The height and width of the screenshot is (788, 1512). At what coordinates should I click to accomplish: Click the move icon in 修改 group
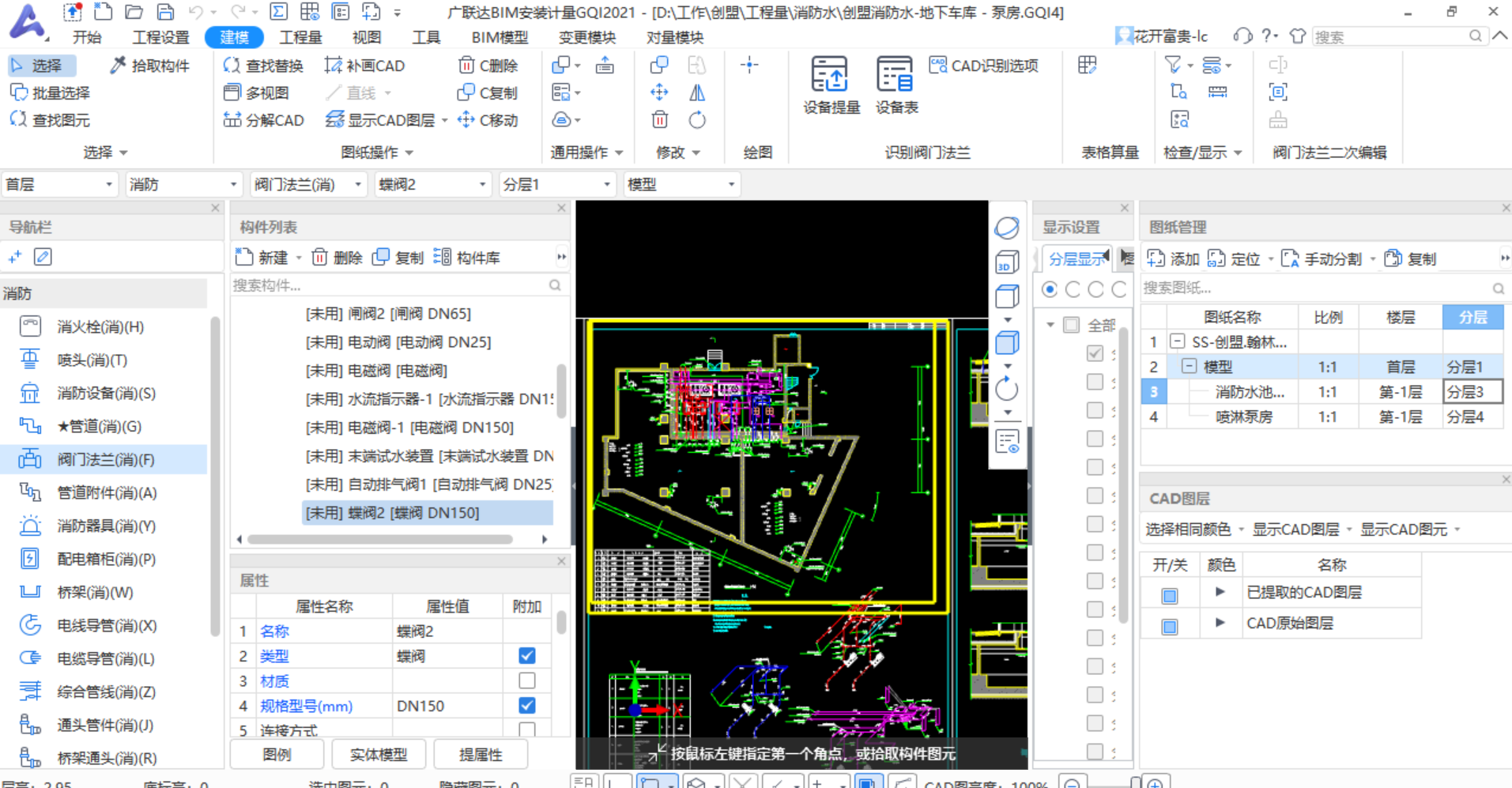(659, 92)
